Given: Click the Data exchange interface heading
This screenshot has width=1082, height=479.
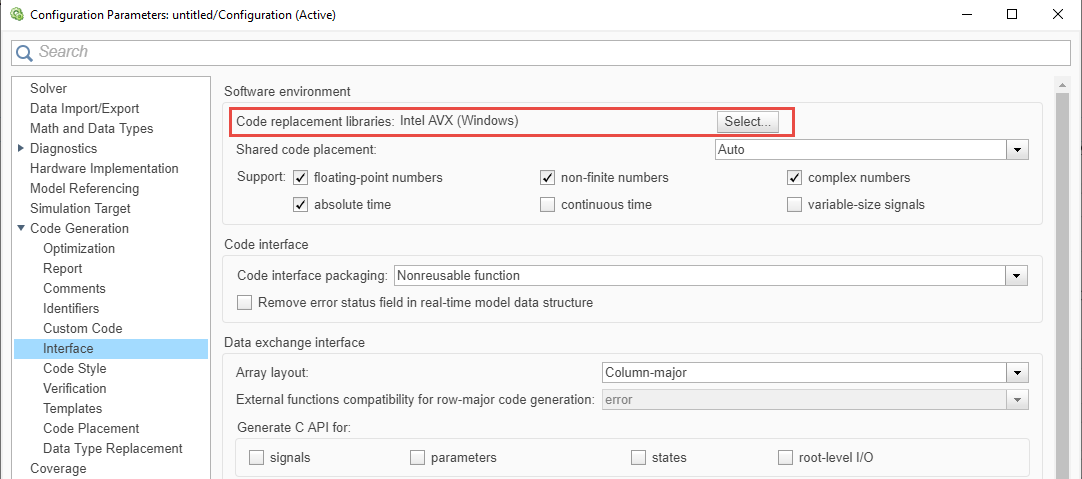Looking at the screenshot, I should click(x=295, y=342).
